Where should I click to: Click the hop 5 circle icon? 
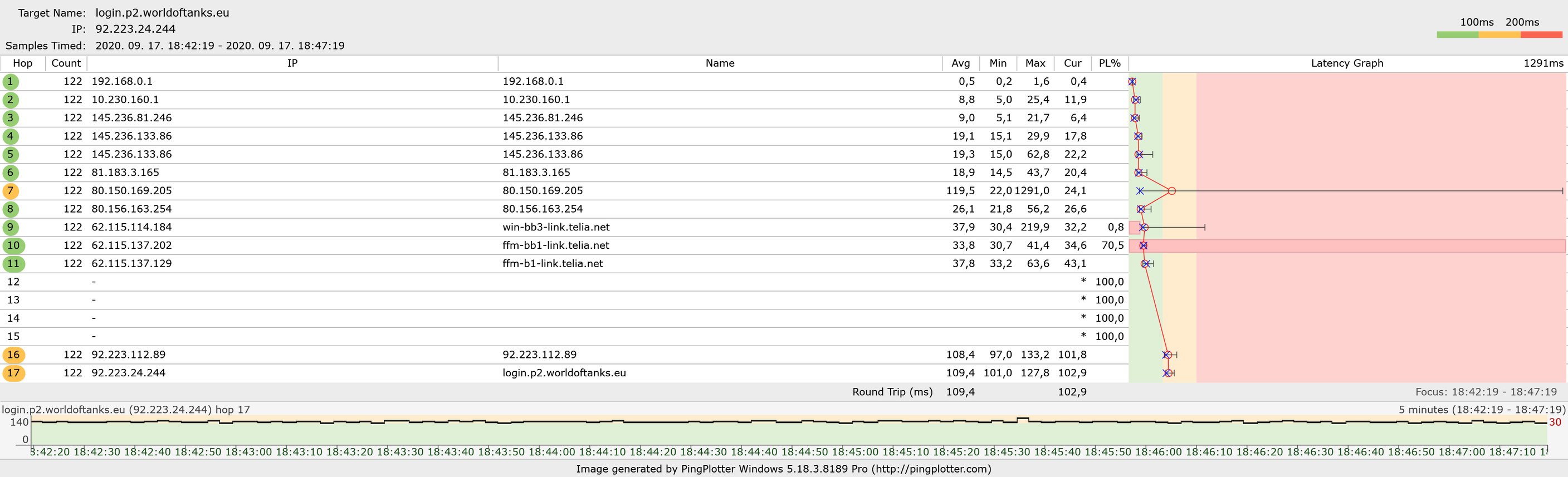[x=11, y=155]
